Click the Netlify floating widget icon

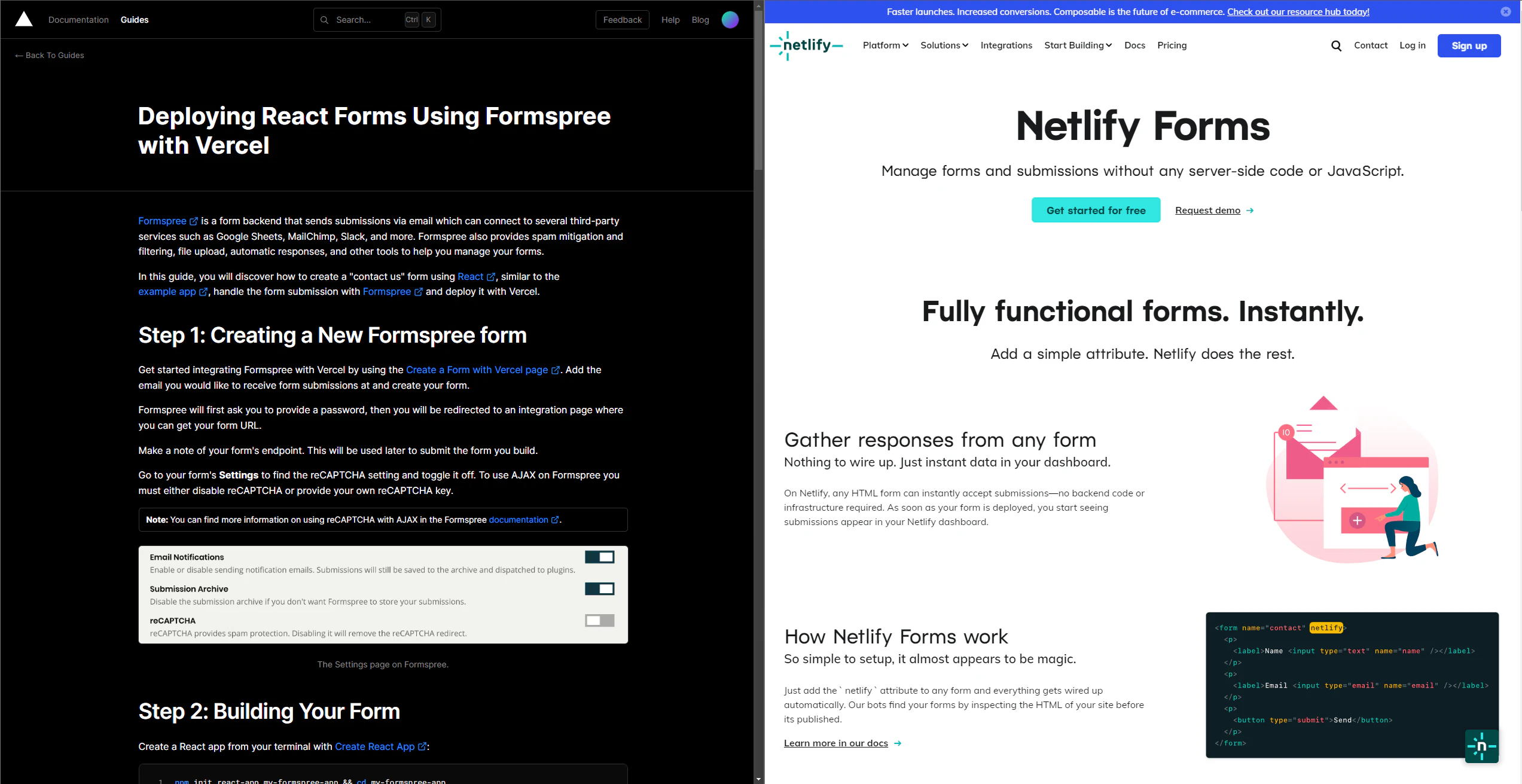tap(1481, 746)
